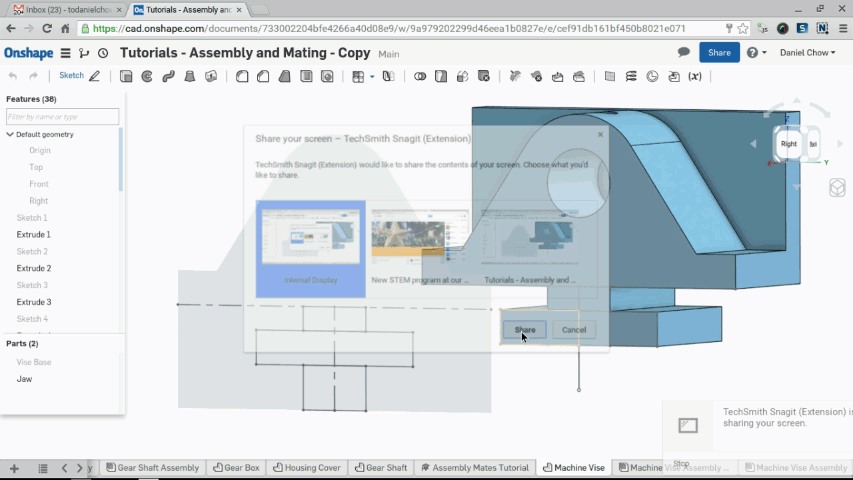Select Origin in feature list

(40, 150)
